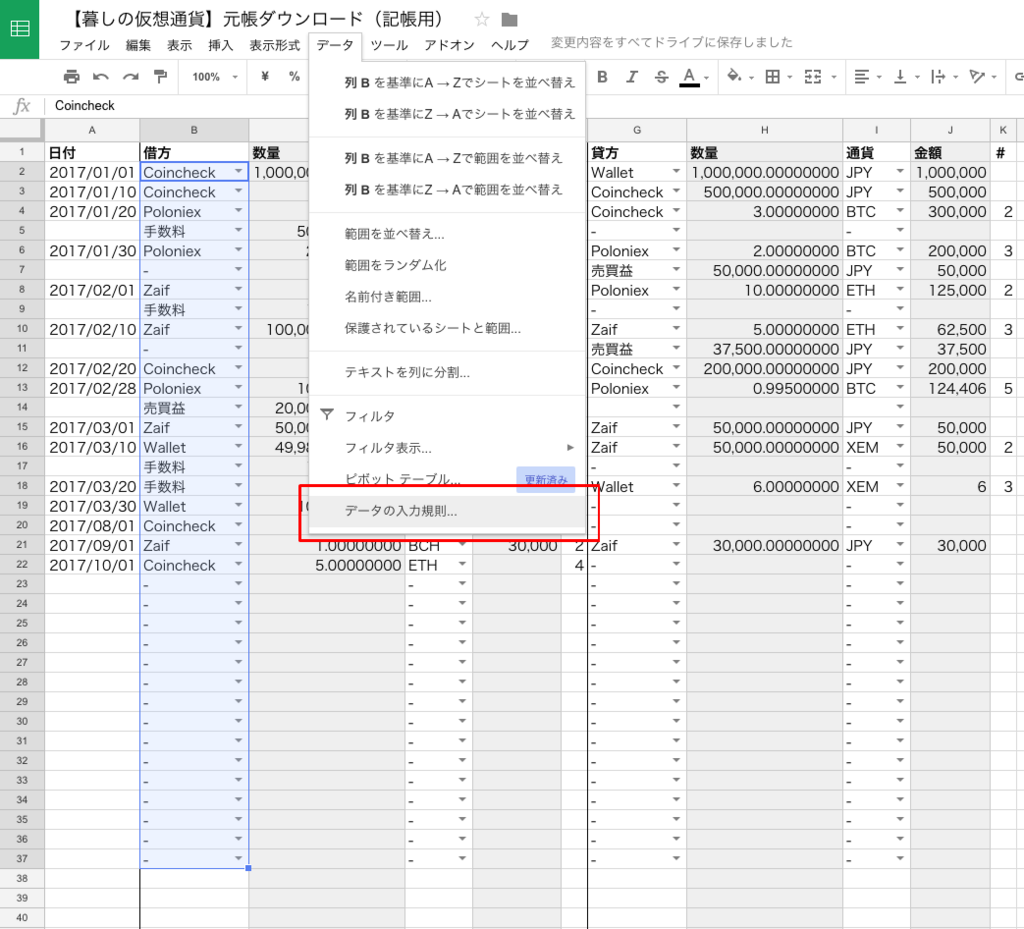
Task: Click the Print icon
Action: (71, 76)
